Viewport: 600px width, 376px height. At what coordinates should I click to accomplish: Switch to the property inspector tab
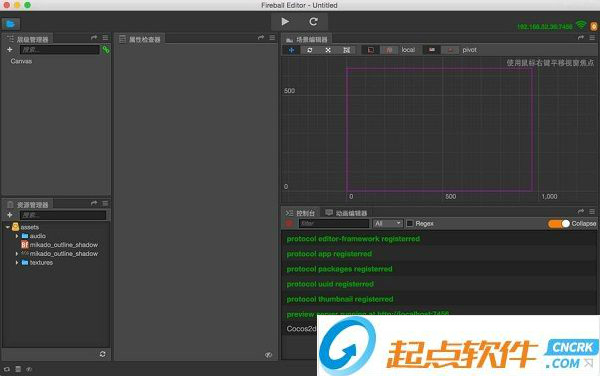[140, 39]
